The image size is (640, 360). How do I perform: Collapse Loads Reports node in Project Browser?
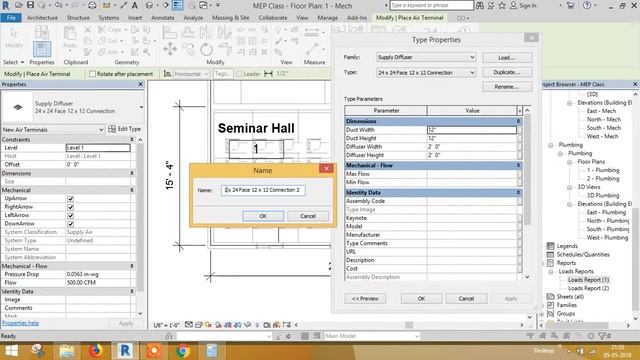[x=551, y=271]
